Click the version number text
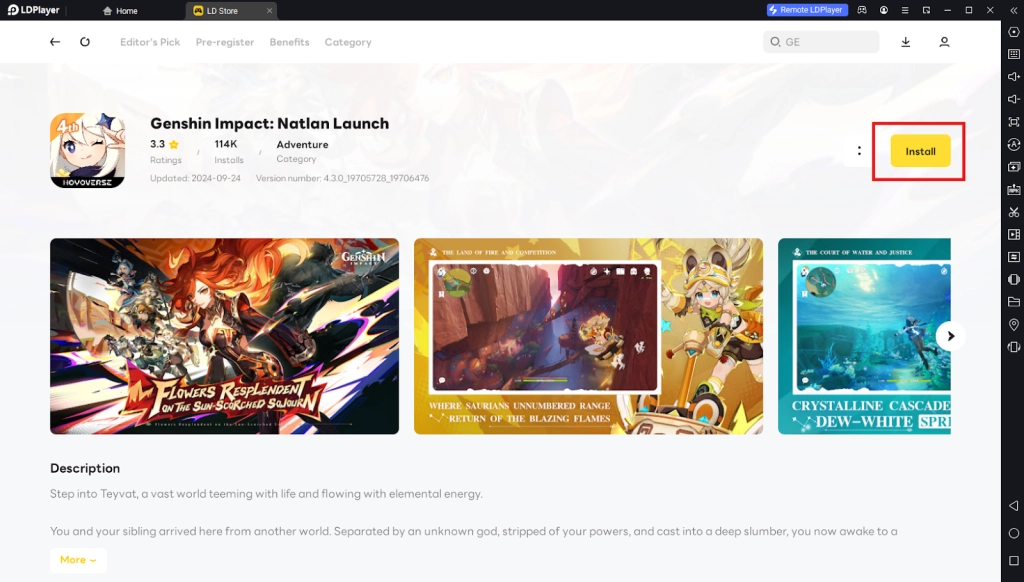 [x=342, y=178]
